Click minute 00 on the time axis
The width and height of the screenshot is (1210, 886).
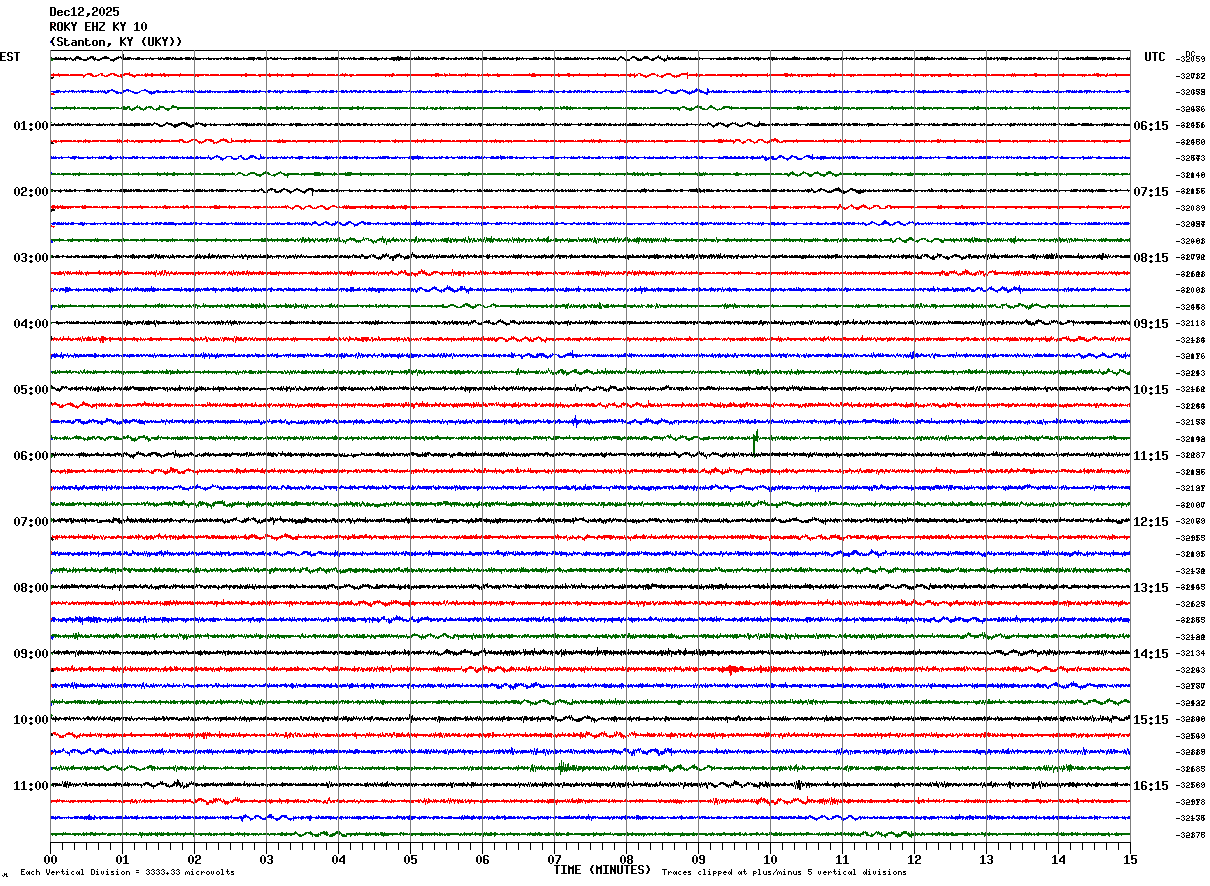pos(50,859)
